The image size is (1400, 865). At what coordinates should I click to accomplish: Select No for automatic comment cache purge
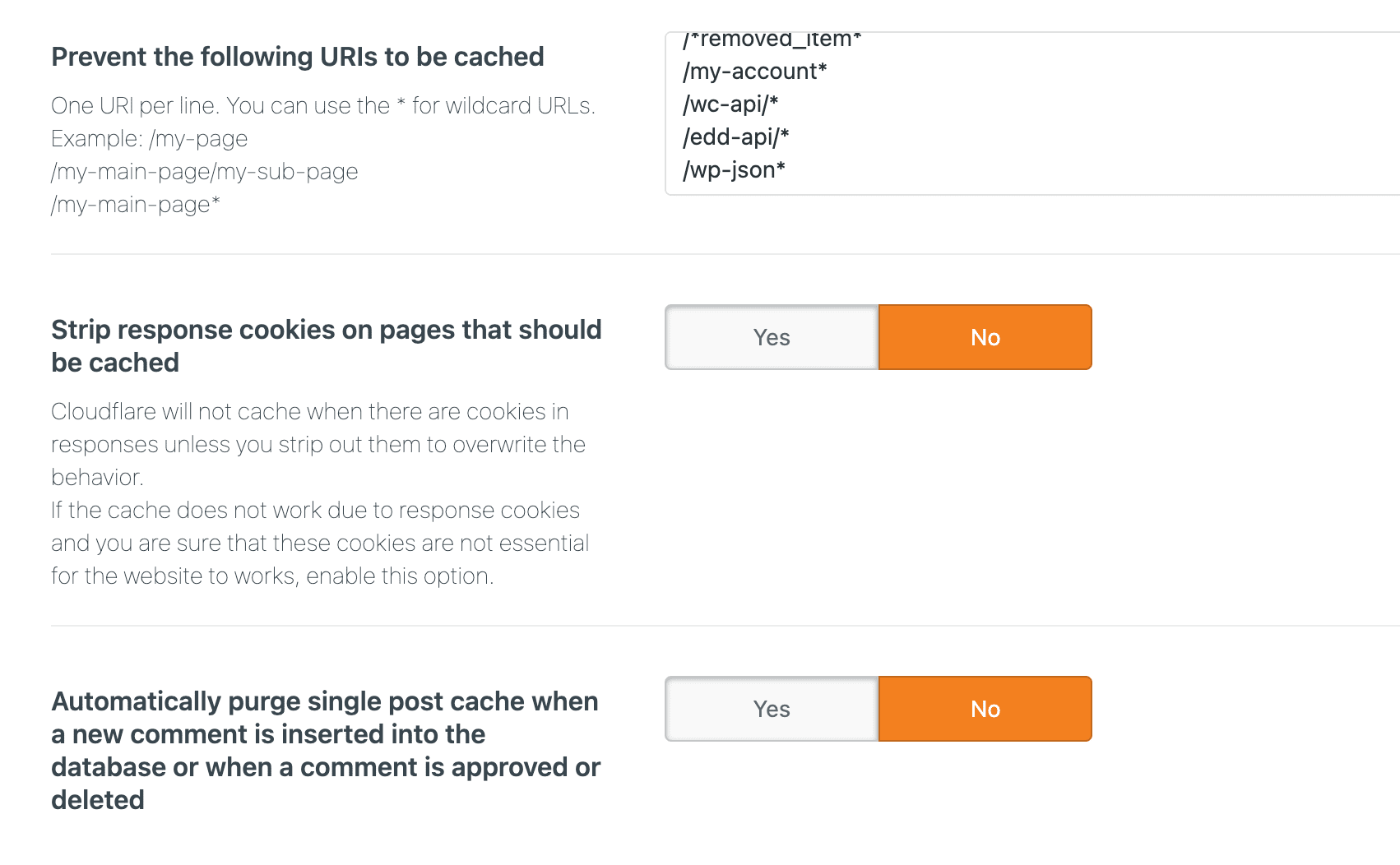tap(985, 709)
